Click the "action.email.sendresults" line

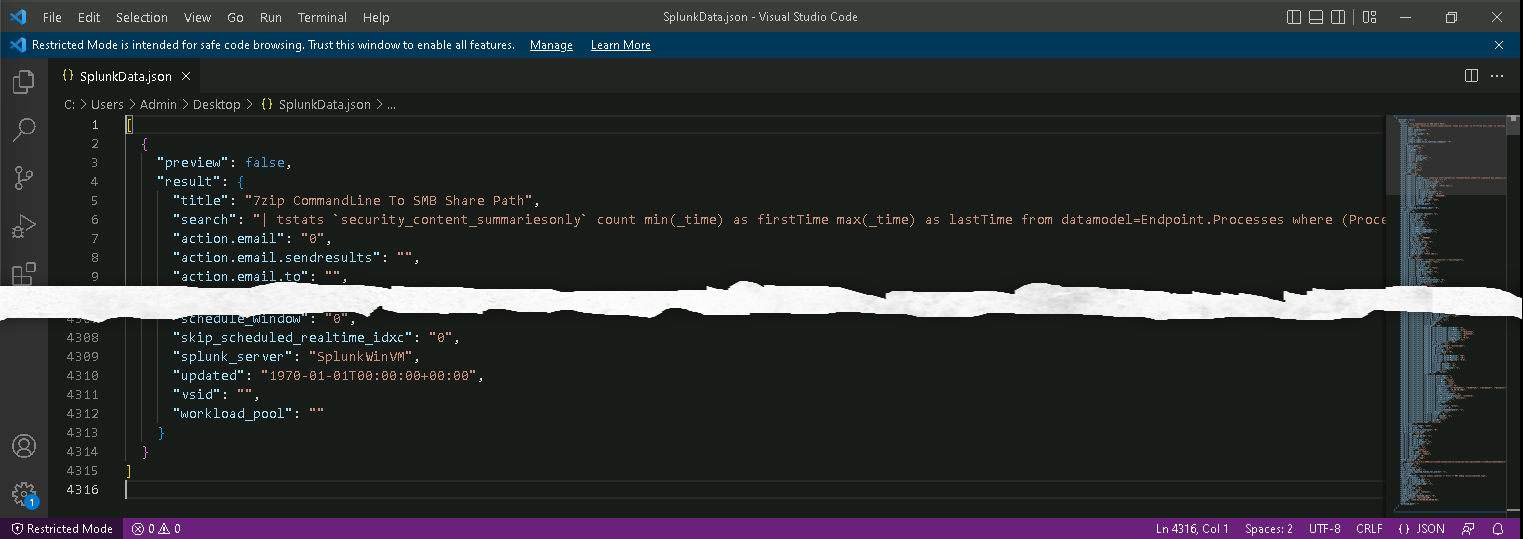point(296,257)
